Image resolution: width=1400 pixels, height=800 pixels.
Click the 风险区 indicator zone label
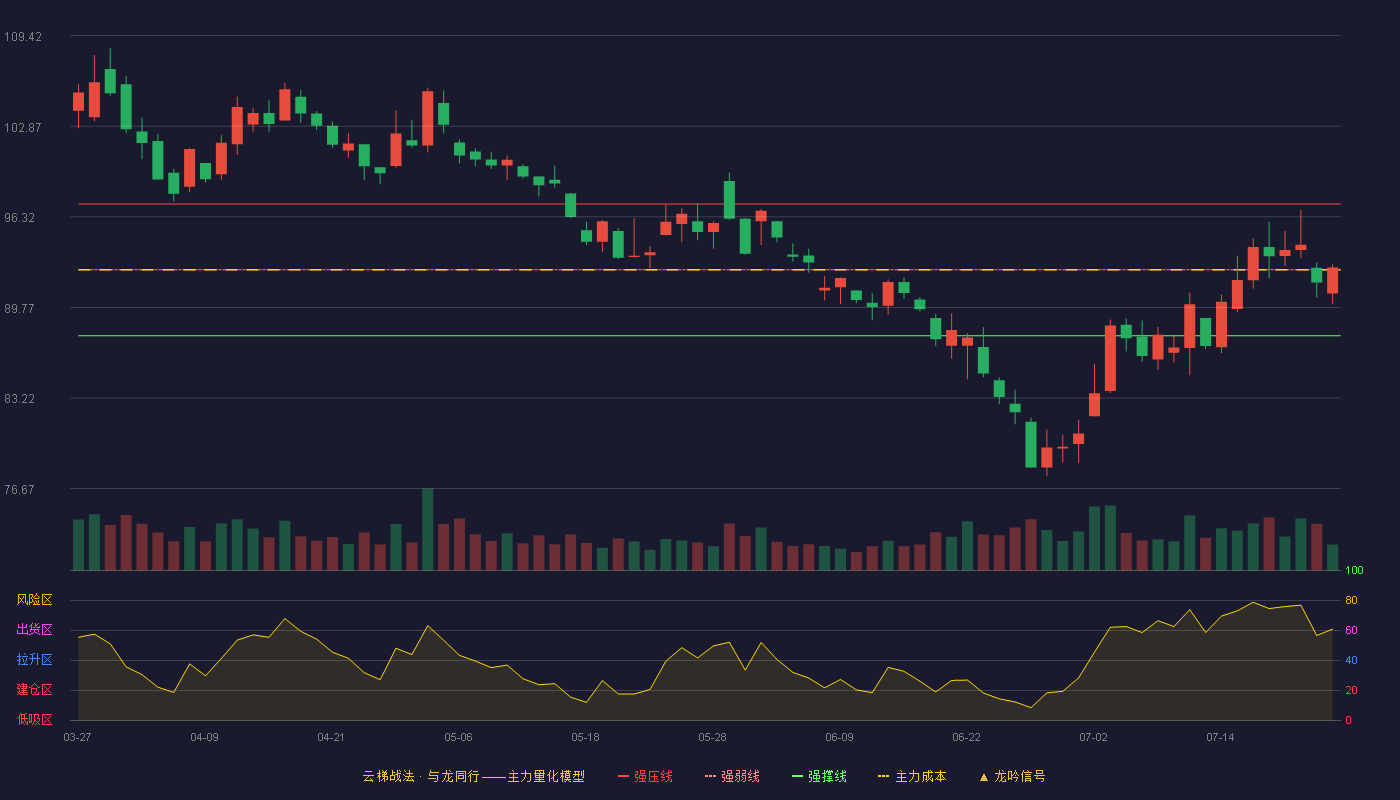pos(34,600)
